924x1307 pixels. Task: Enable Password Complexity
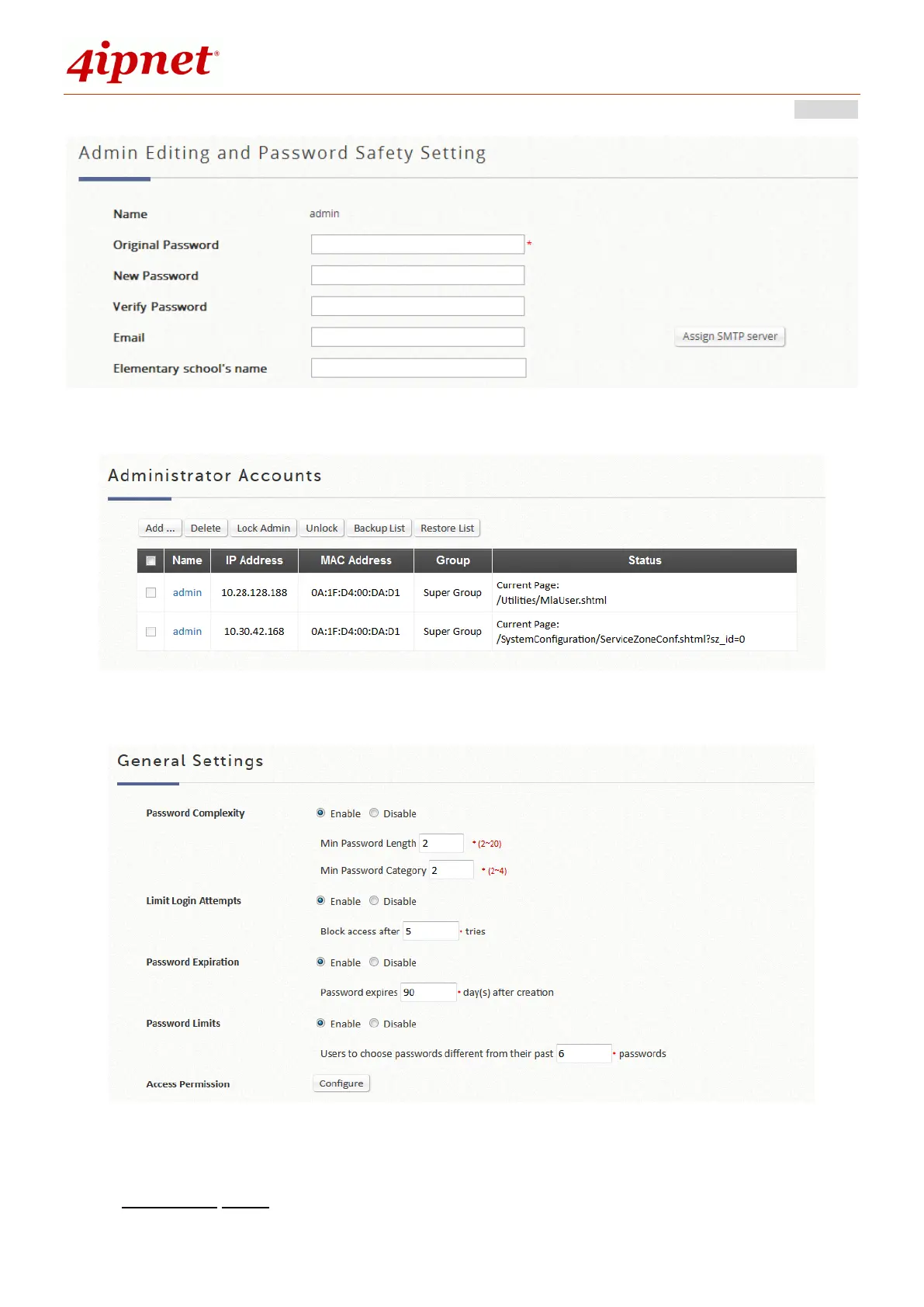click(x=320, y=813)
